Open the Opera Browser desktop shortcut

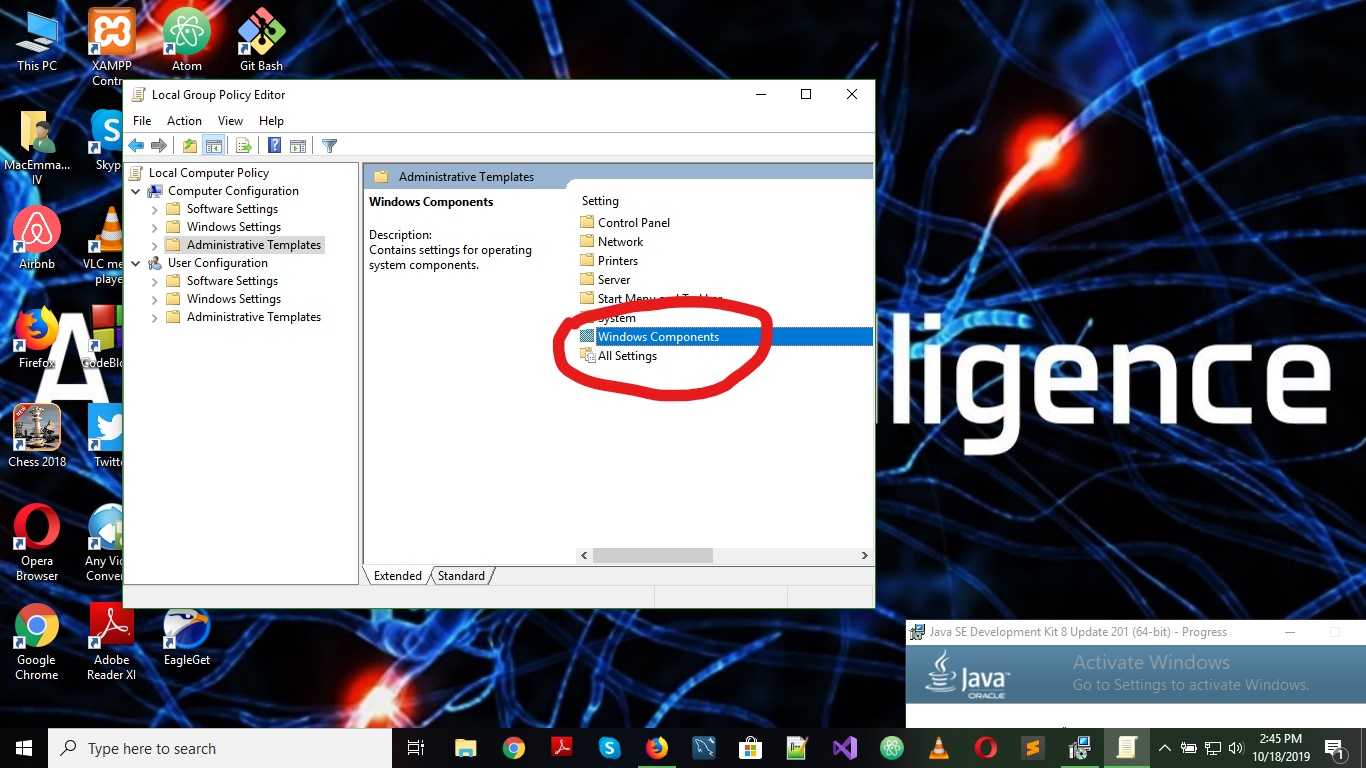(37, 542)
